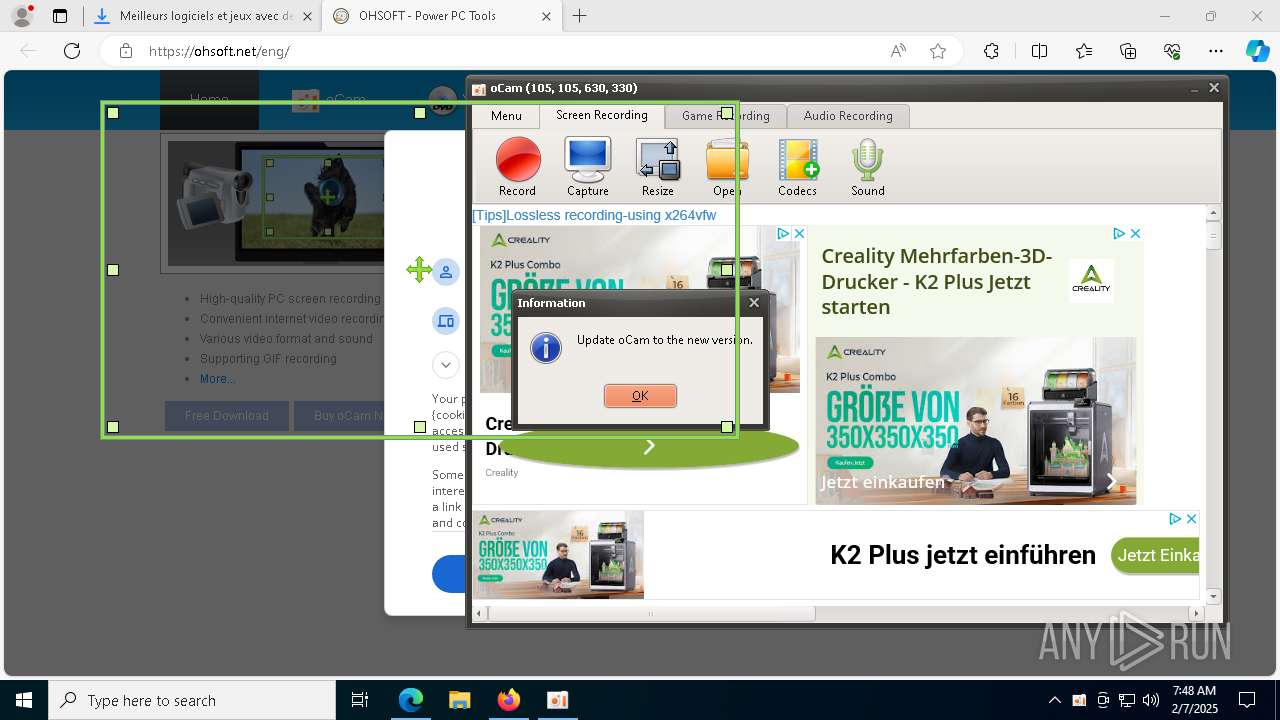Image resolution: width=1280 pixels, height=720 pixels.
Task: Add this page to favorites star icon
Action: click(x=938, y=51)
